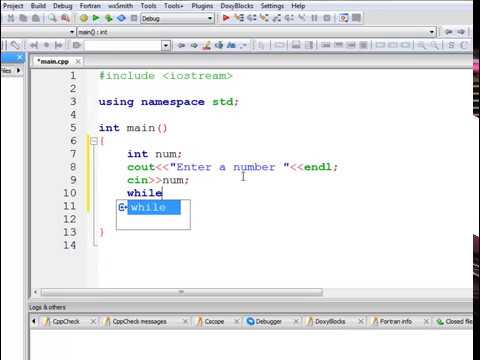
Task: Show more management tabs with arrow
Action: (18, 70)
